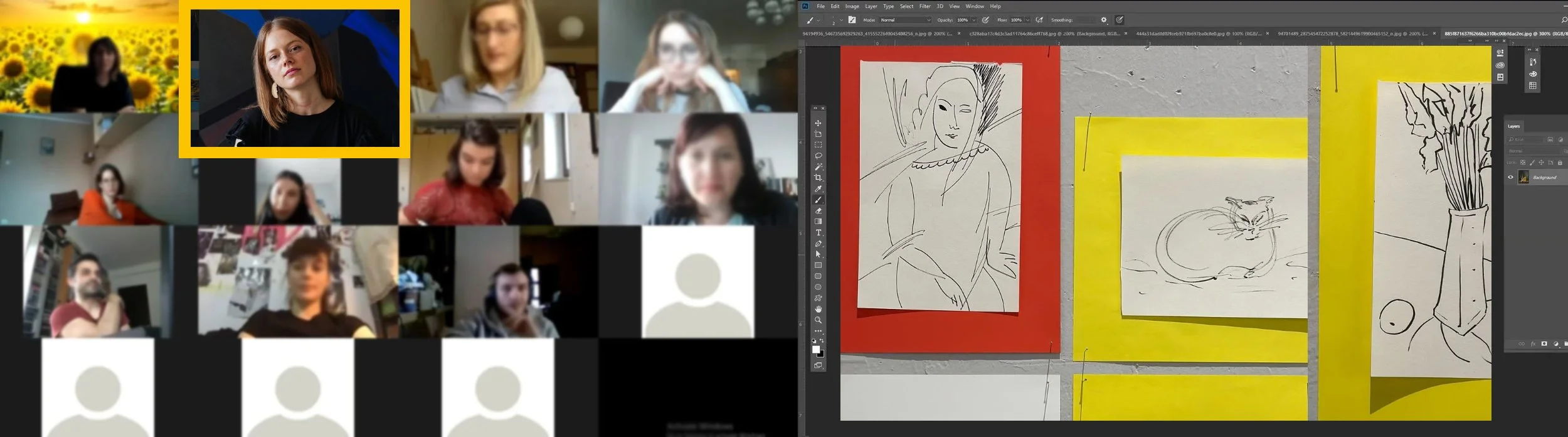Click the layer style fx button
Viewport: 1568px width, 437px height.
click(1533, 343)
